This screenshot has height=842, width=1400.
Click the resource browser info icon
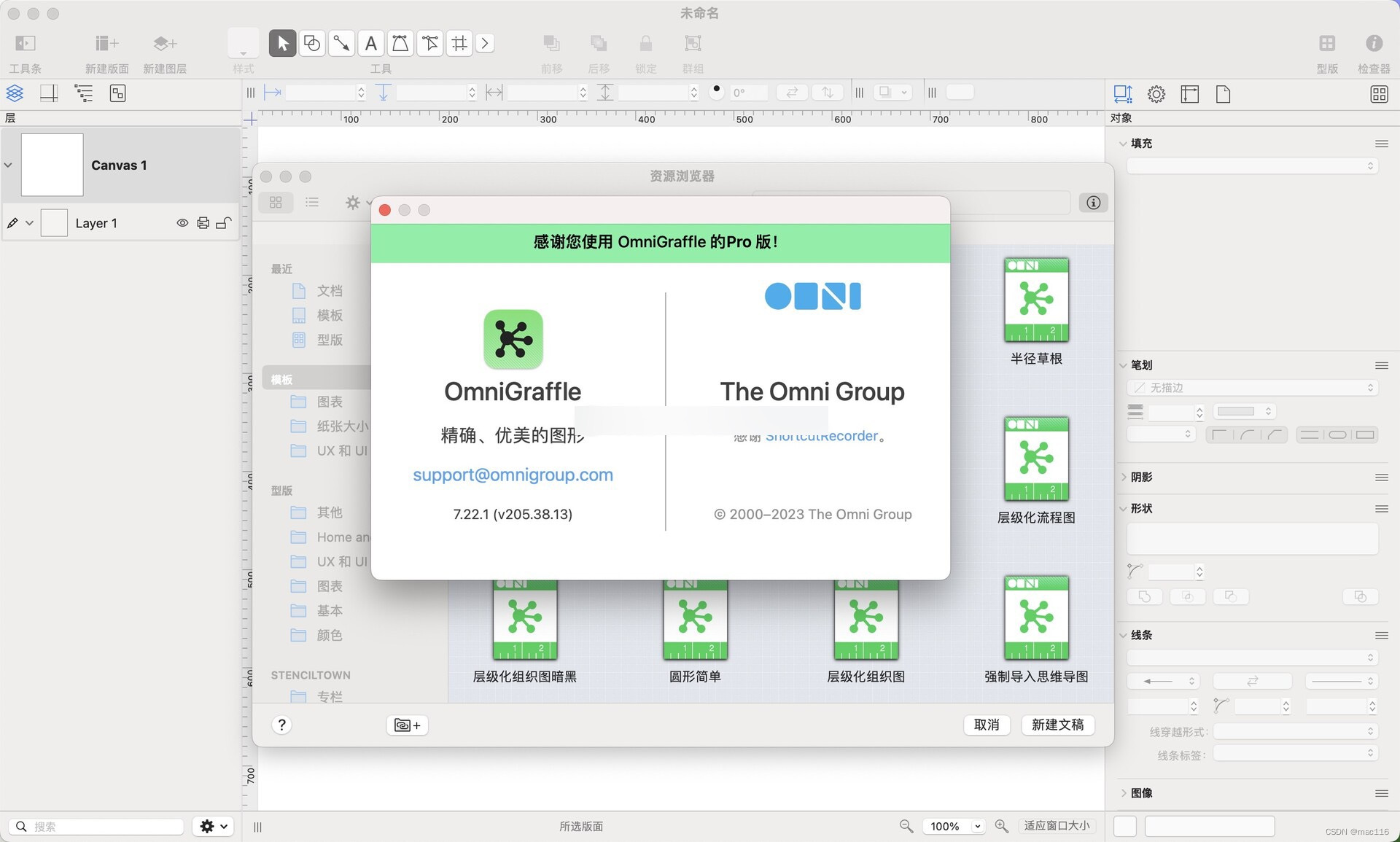tap(1093, 203)
